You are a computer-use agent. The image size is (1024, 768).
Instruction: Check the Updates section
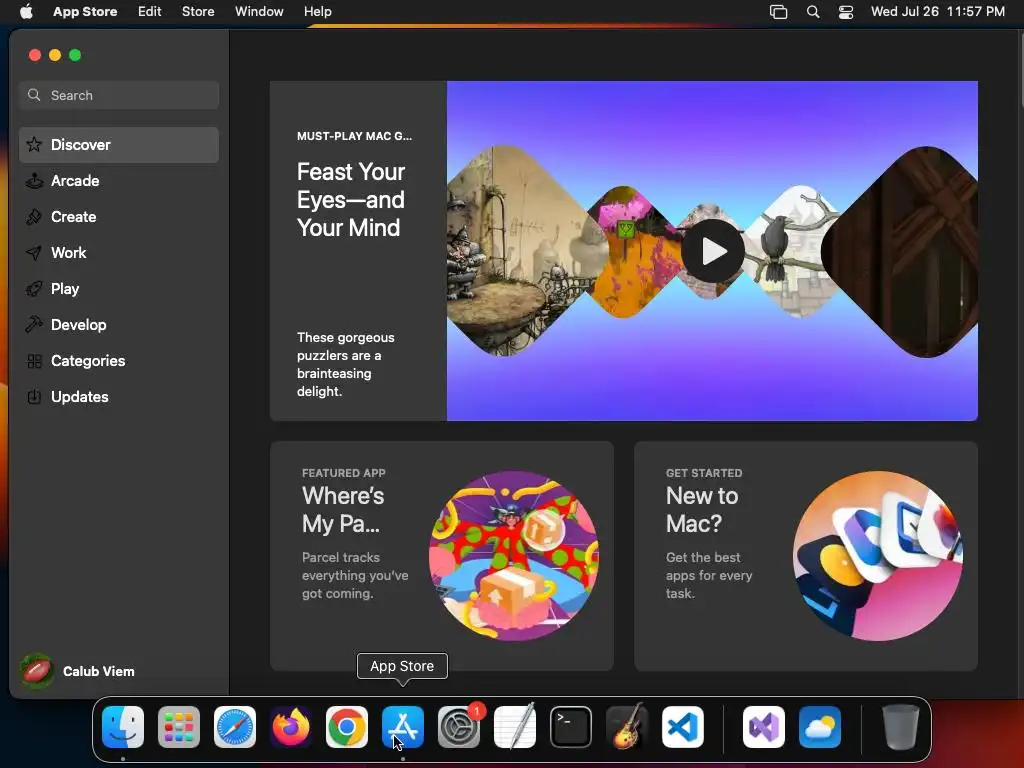click(x=119, y=396)
